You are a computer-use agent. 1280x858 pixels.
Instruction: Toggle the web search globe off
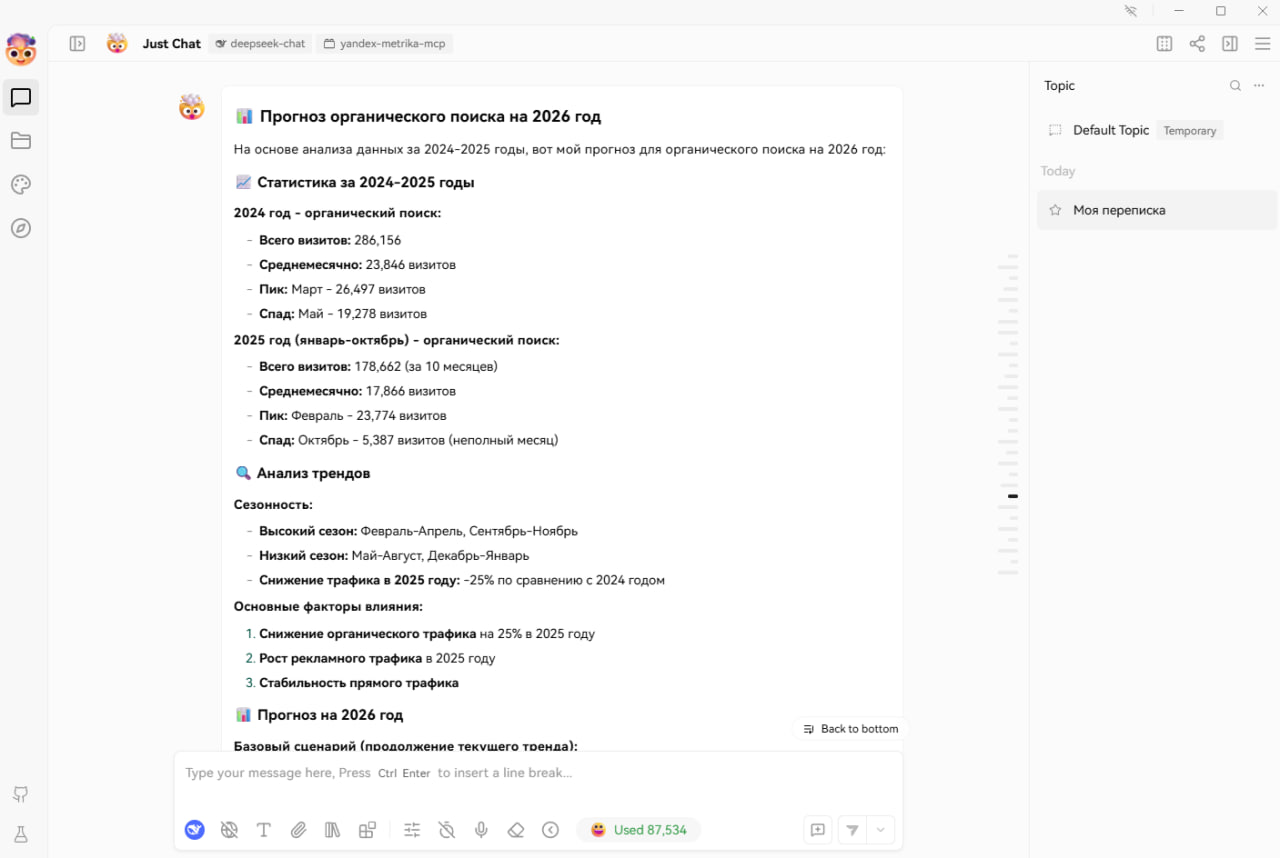(x=229, y=830)
